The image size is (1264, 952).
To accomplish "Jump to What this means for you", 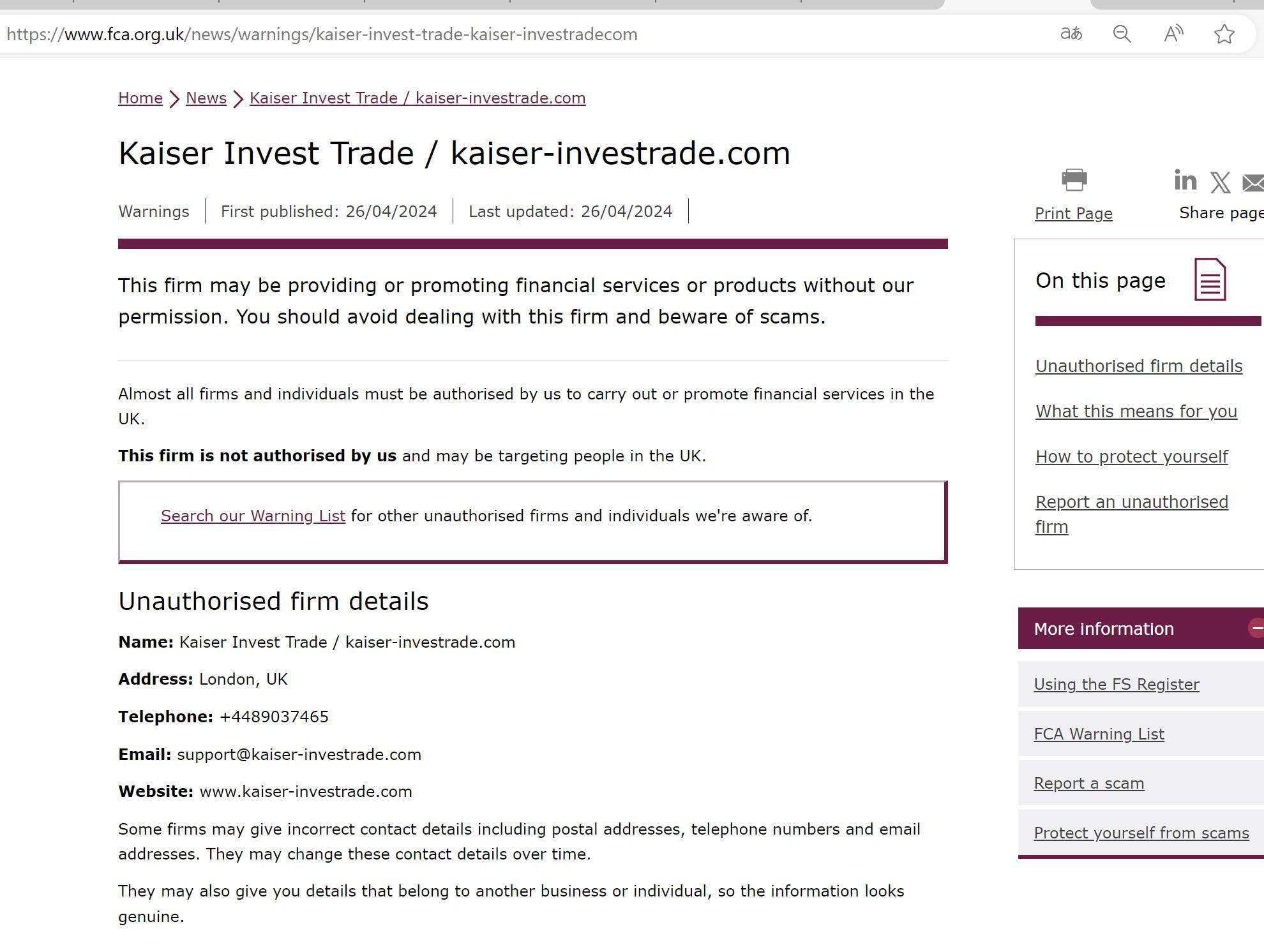I will (1136, 412).
